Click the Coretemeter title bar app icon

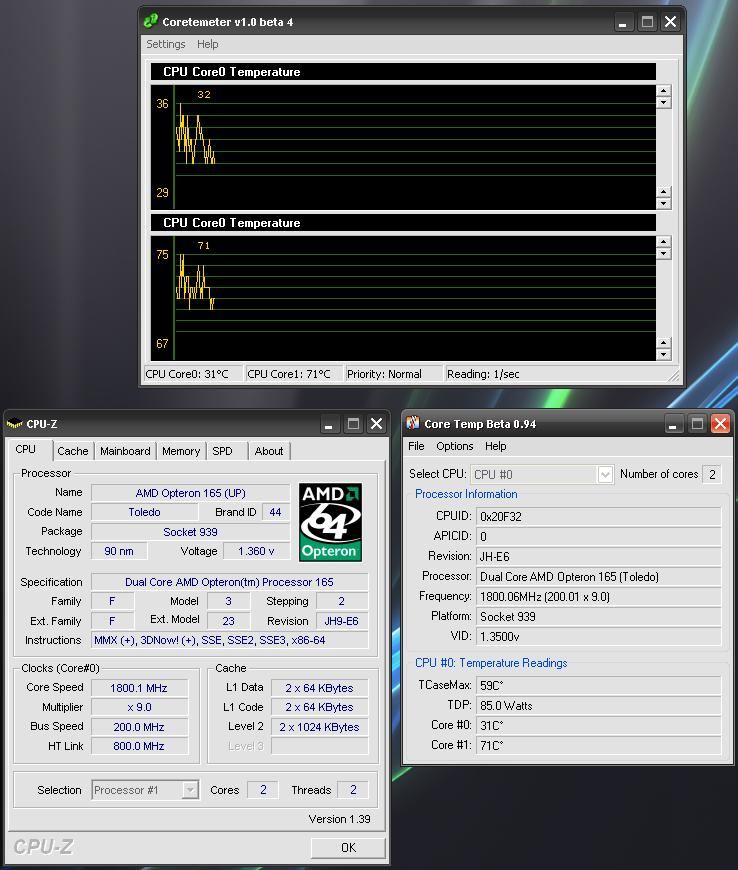click(150, 21)
